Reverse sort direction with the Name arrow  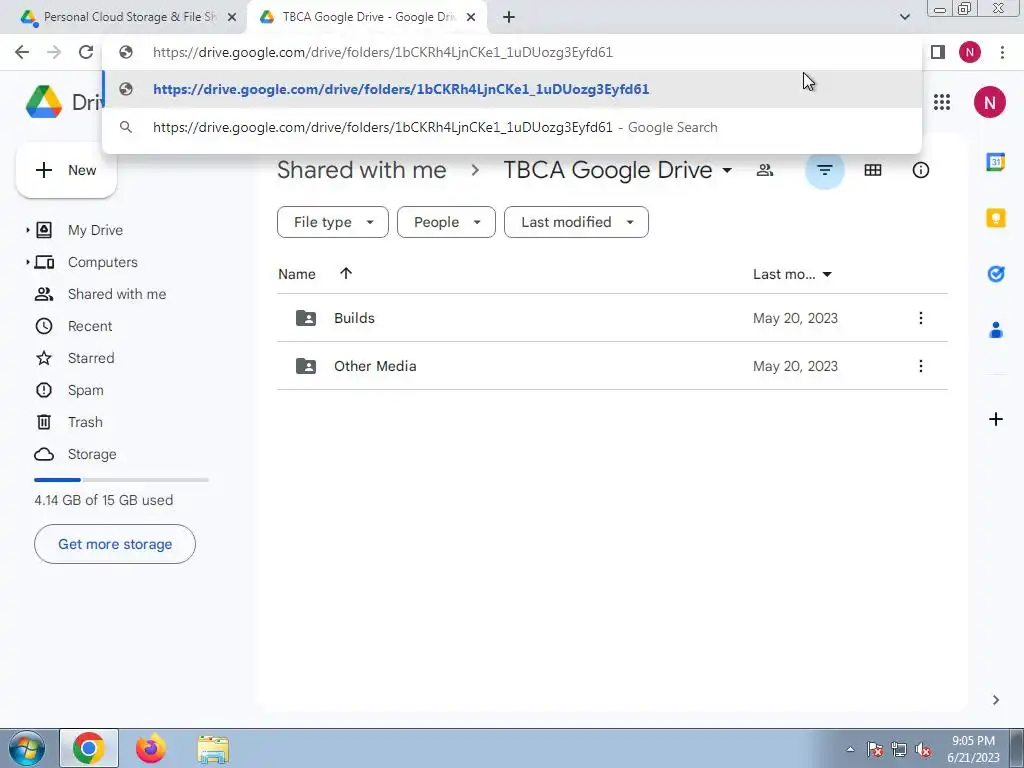tap(345, 274)
